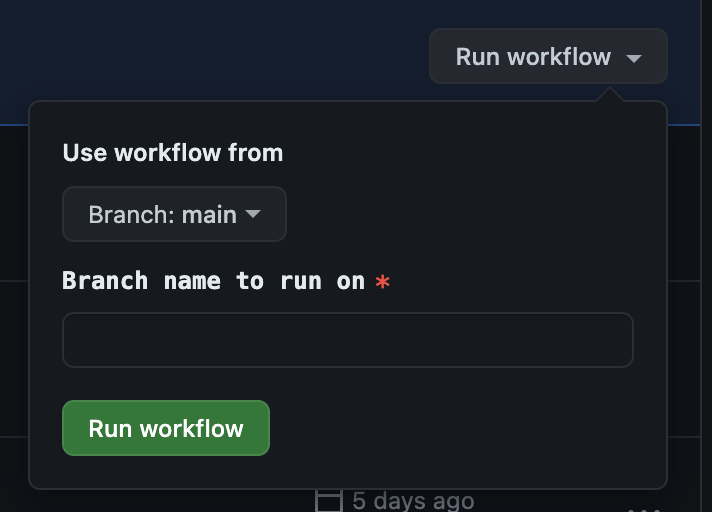Click the small triangle next to Branch: main

pos(253,213)
